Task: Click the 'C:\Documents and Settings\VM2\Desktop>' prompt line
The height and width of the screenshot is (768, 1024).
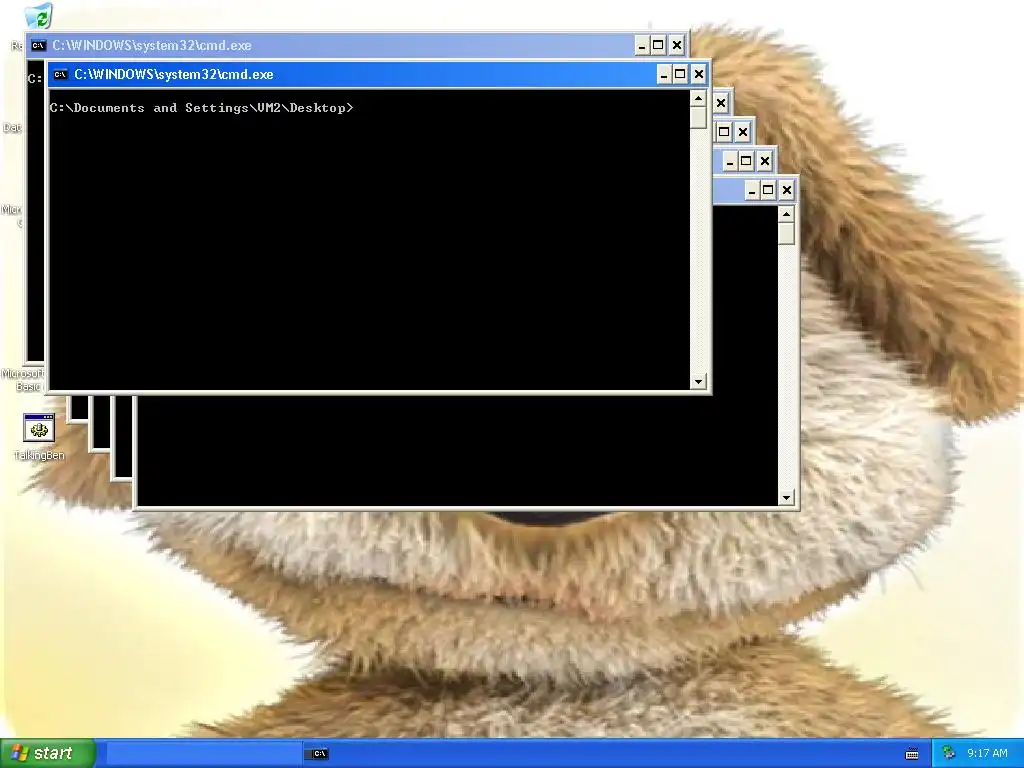Action: click(x=202, y=108)
